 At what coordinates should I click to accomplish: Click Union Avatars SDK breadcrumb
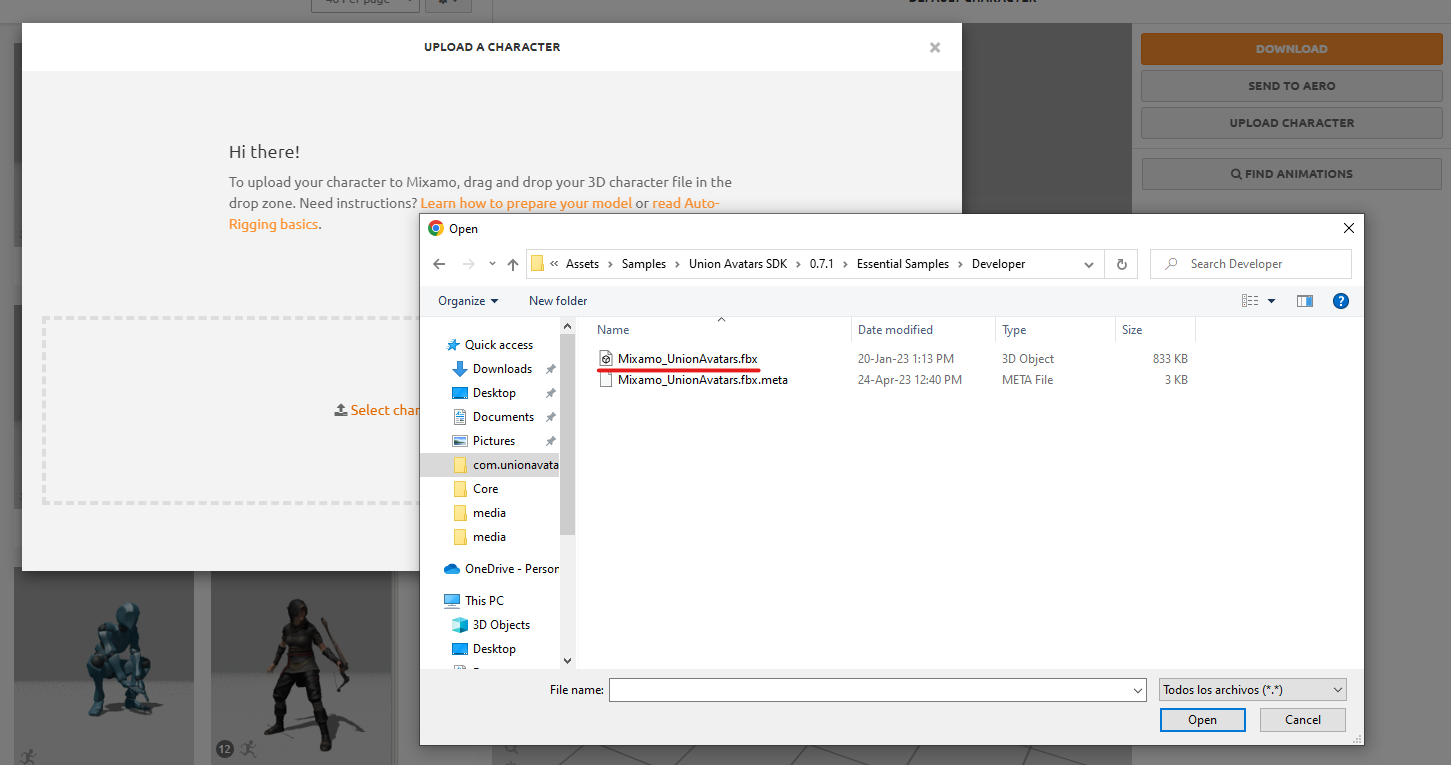tap(738, 264)
